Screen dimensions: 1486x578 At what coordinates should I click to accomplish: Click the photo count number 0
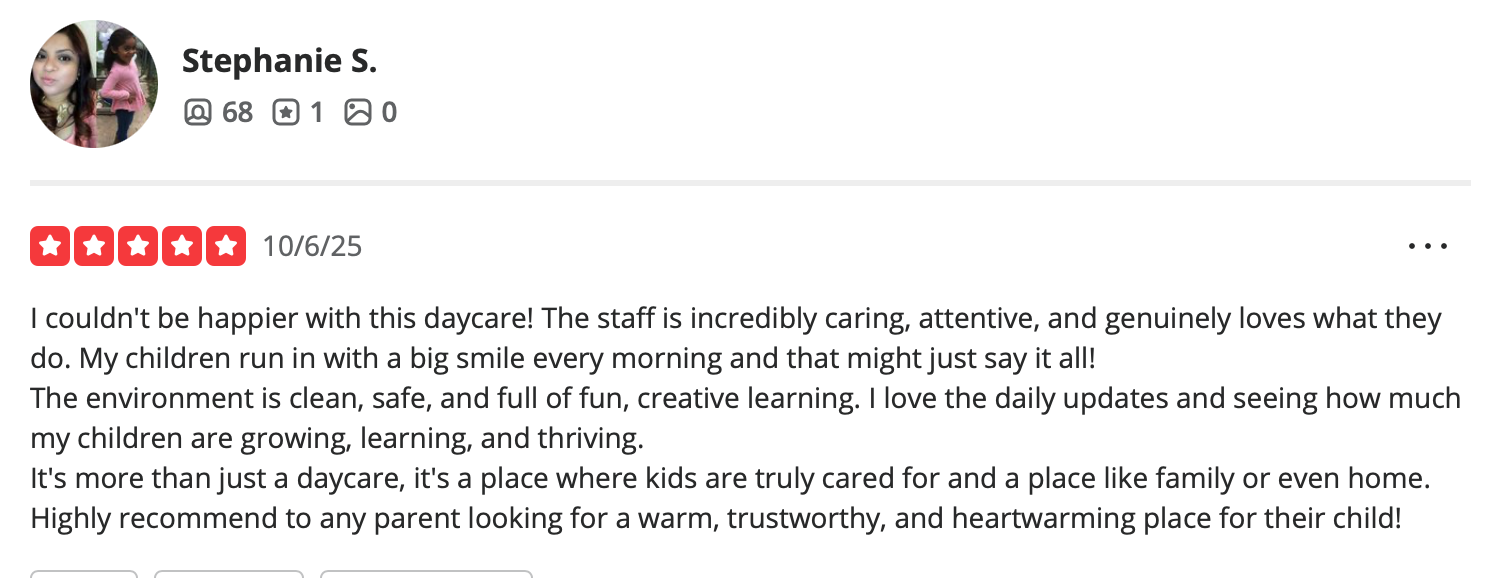(x=389, y=112)
